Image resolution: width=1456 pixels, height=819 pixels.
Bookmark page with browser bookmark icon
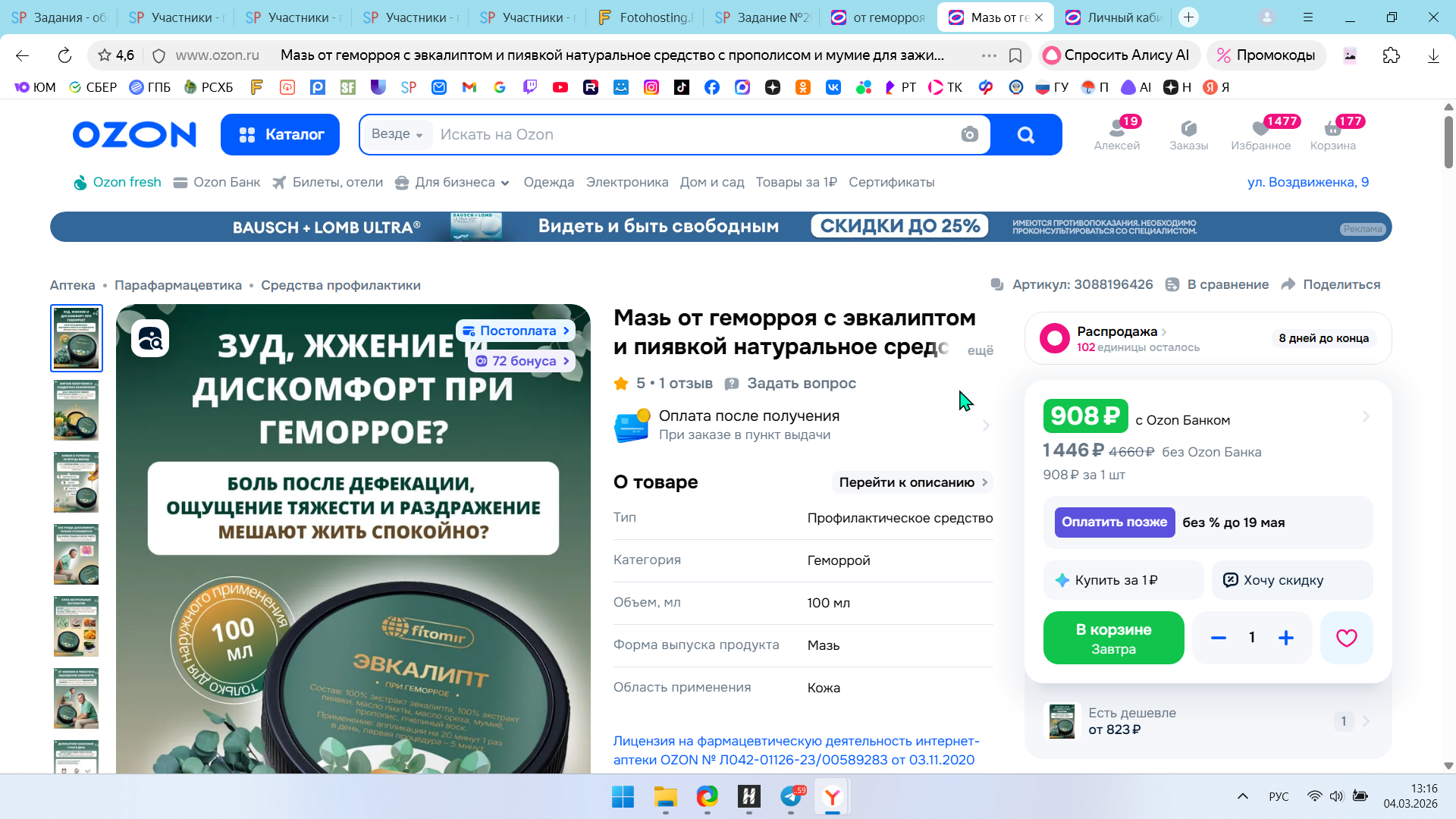[1015, 55]
